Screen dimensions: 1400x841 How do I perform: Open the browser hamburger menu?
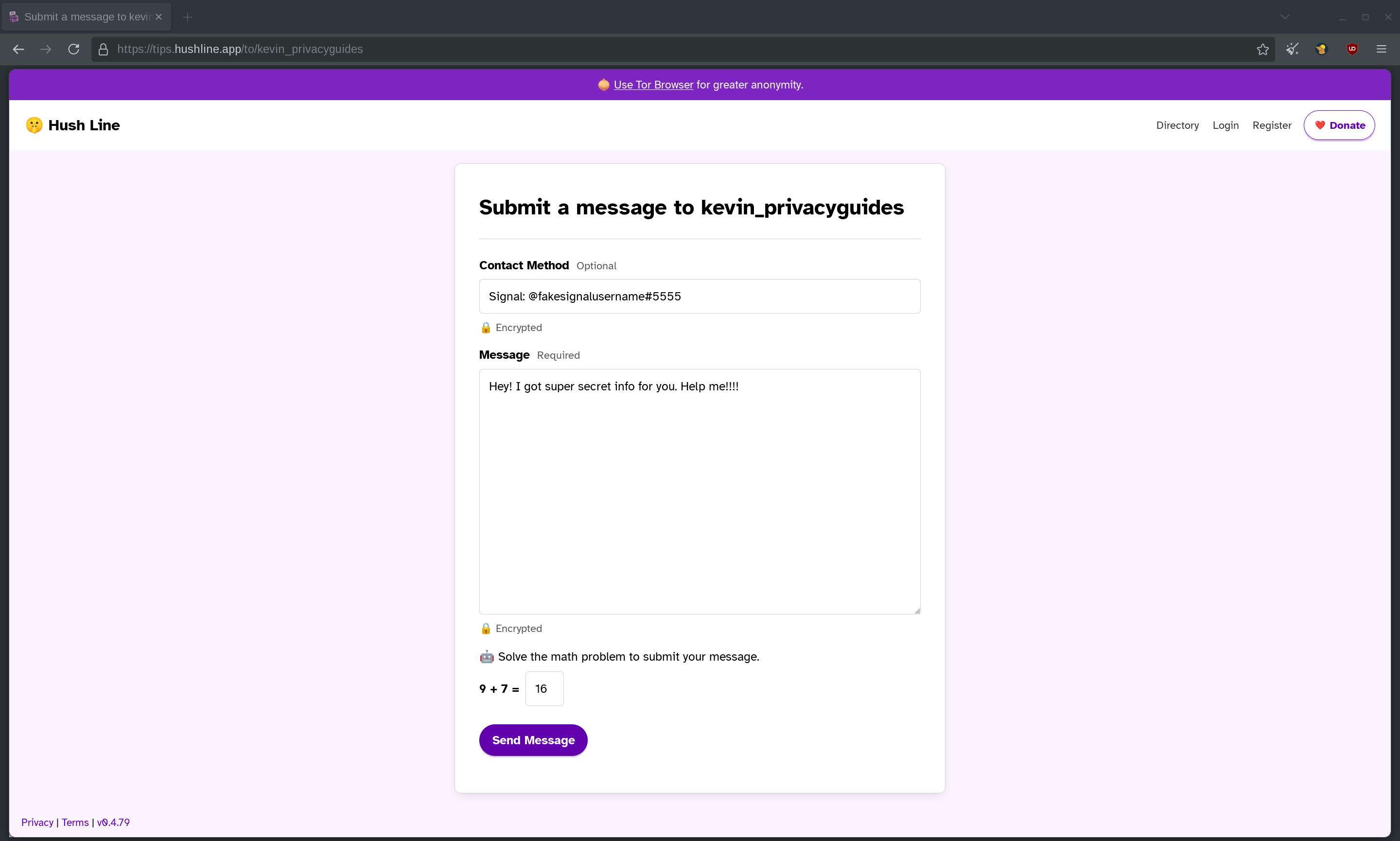[1382, 49]
